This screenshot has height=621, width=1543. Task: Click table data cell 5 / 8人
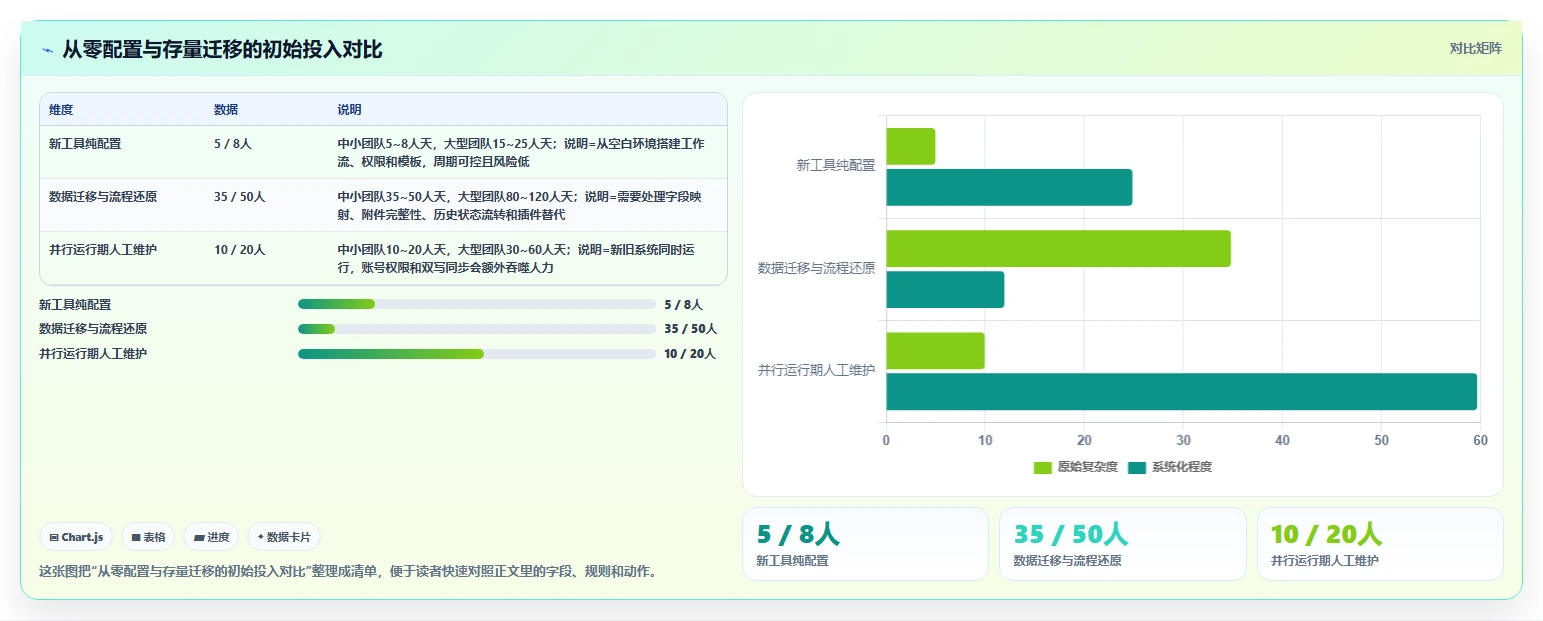(x=233, y=144)
